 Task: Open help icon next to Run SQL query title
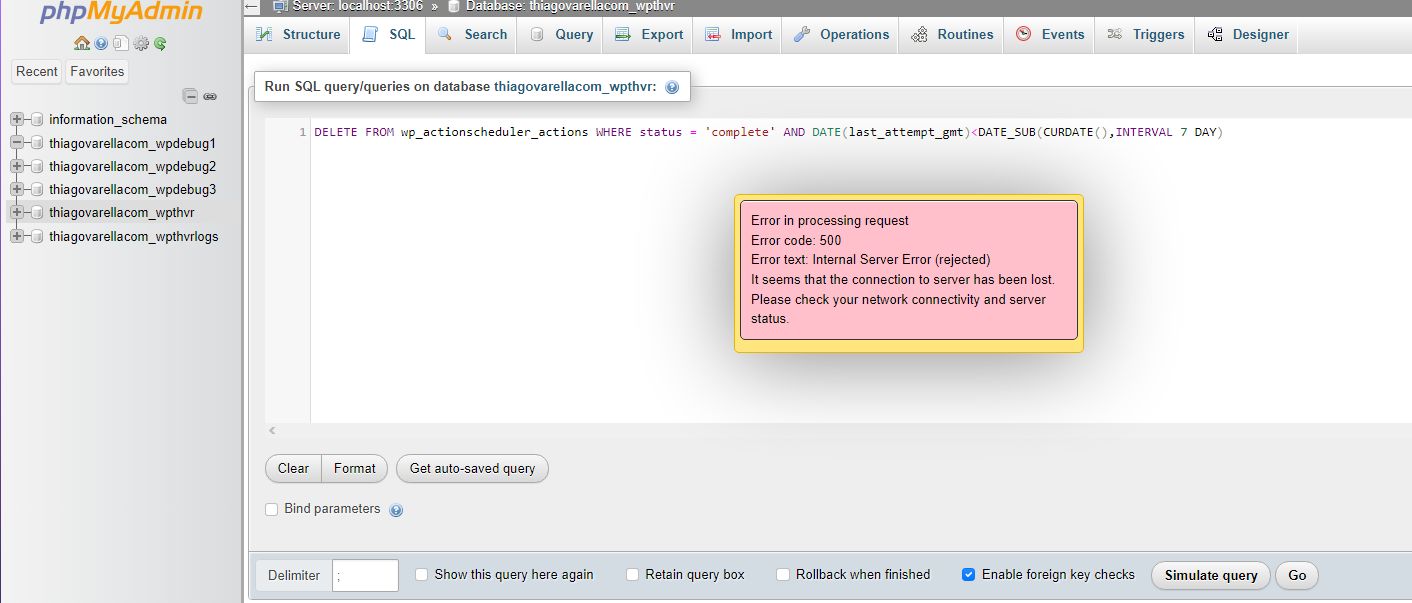672,87
